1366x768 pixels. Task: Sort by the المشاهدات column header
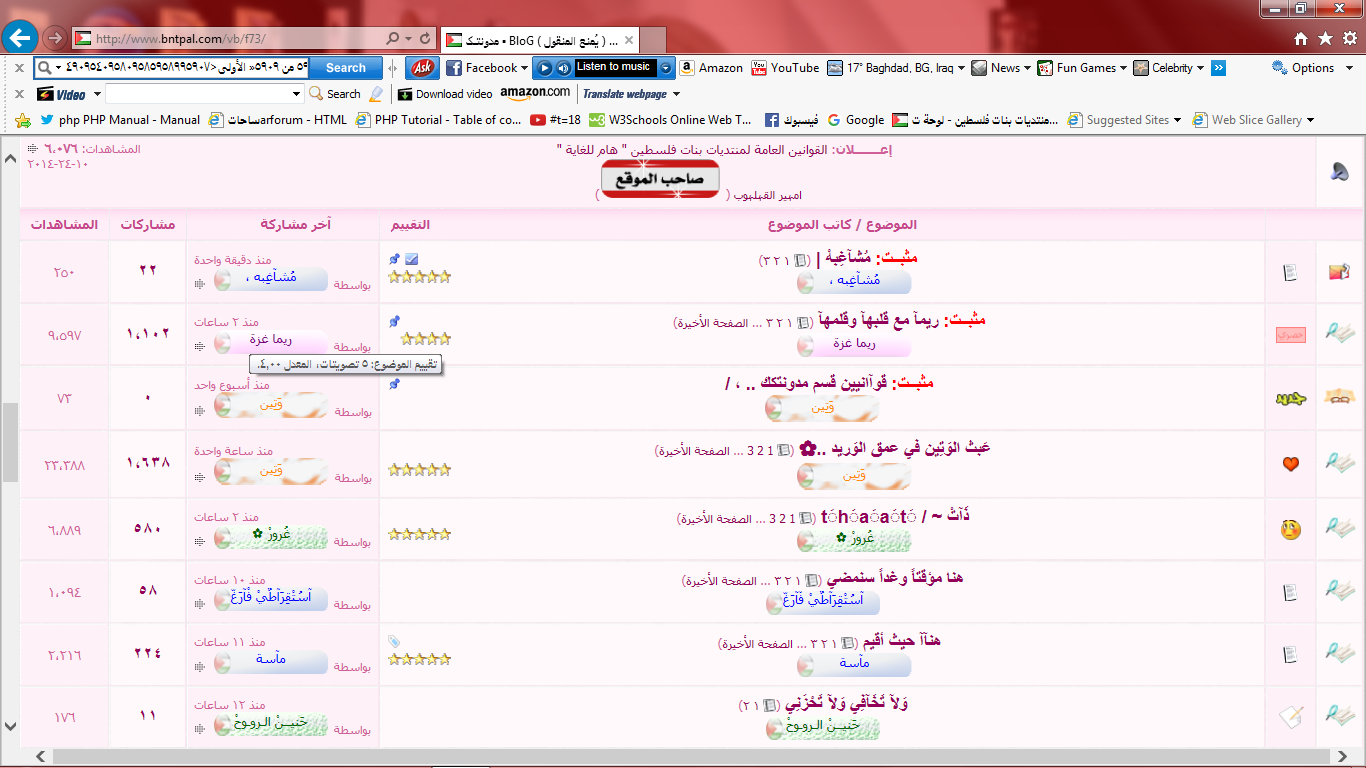[64, 224]
